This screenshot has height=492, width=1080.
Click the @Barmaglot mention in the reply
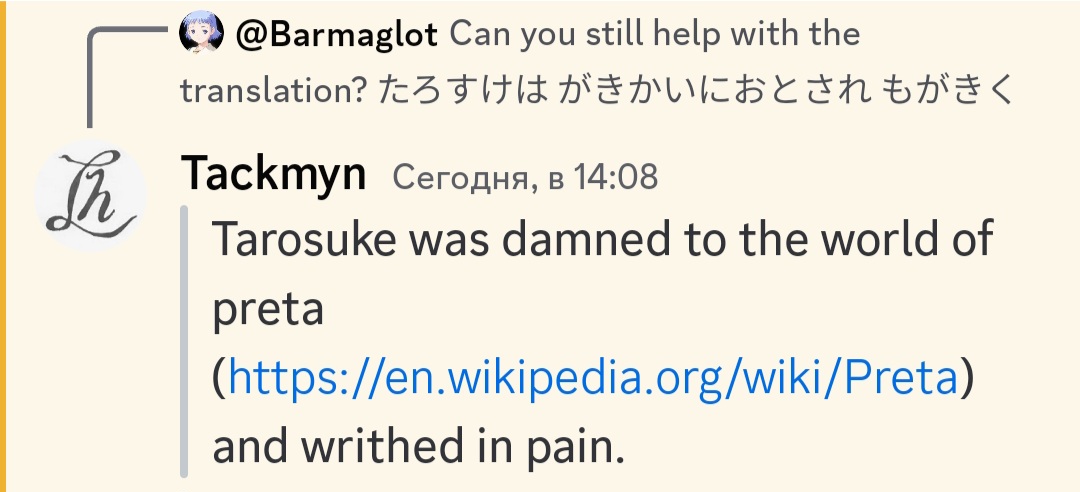point(337,35)
